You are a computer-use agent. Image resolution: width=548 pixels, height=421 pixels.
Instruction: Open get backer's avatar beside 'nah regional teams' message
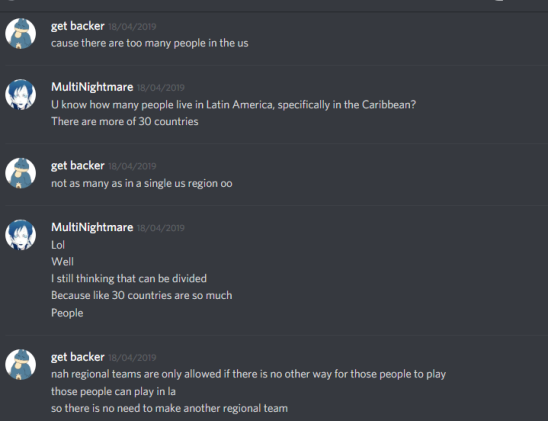21,364
